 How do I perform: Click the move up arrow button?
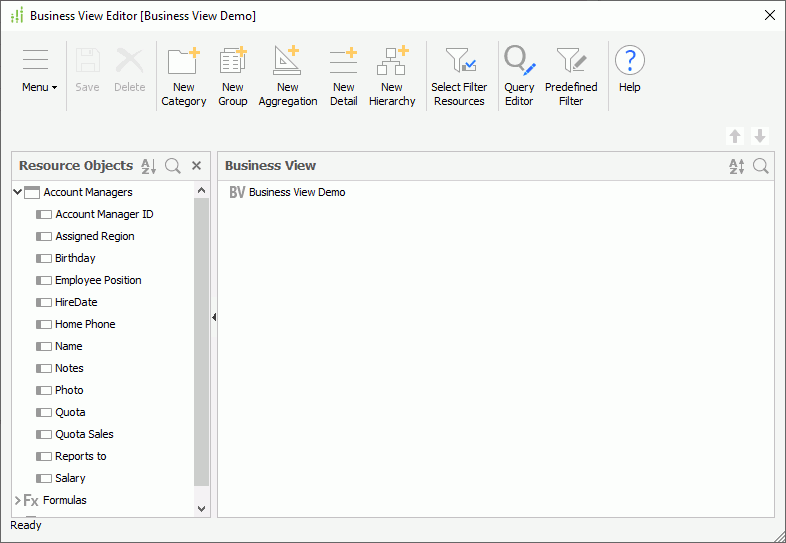[735, 136]
